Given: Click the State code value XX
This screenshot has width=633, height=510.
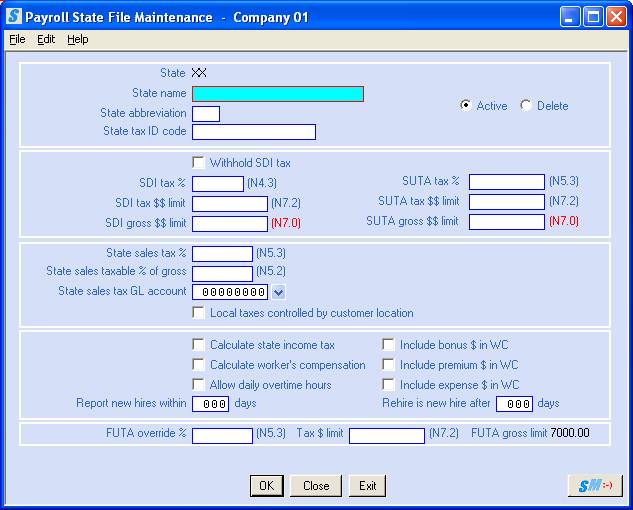Looking at the screenshot, I should tap(199, 73).
